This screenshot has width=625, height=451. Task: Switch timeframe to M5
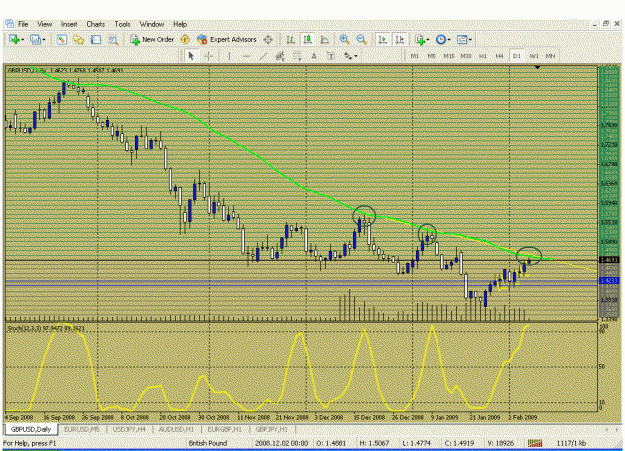(x=431, y=56)
